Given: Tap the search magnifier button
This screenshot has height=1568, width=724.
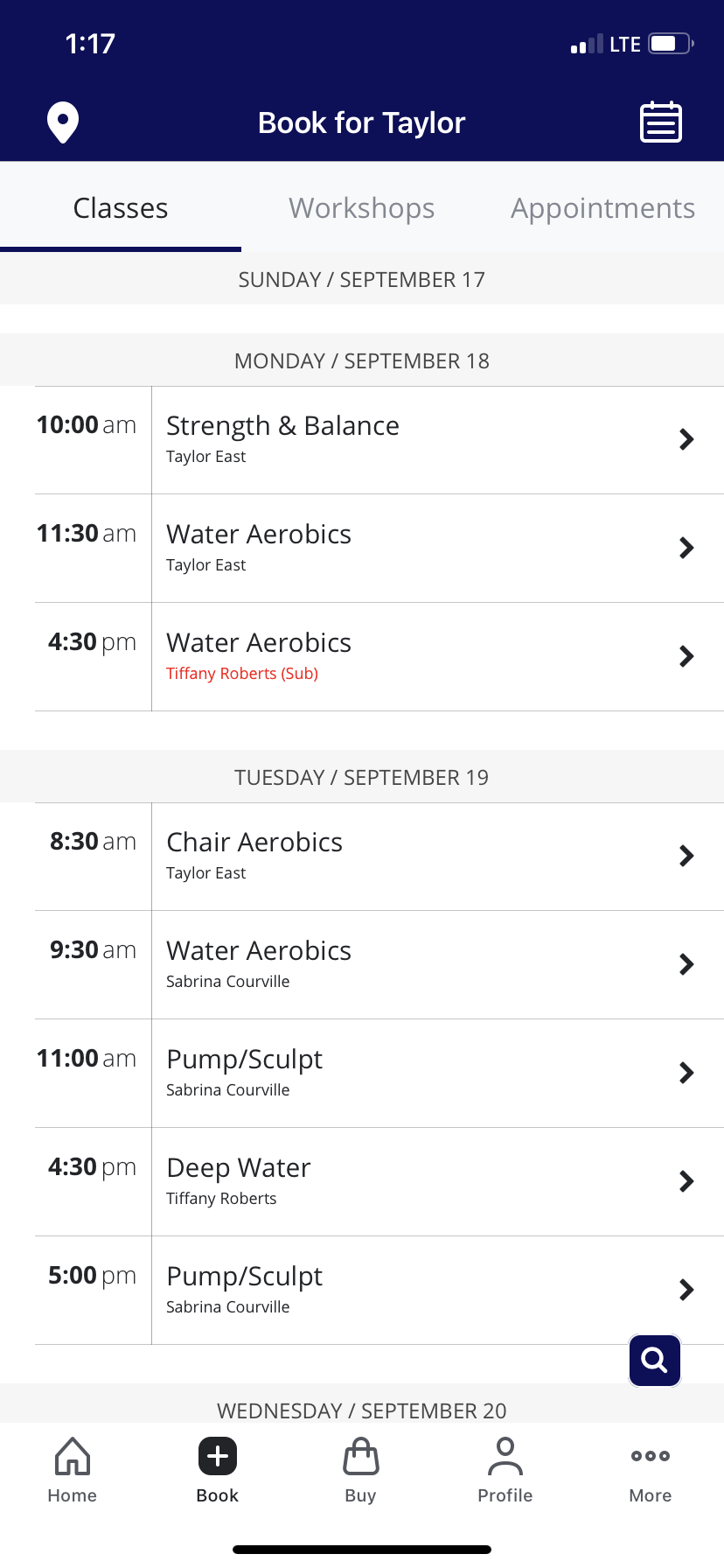Looking at the screenshot, I should coord(655,1361).
